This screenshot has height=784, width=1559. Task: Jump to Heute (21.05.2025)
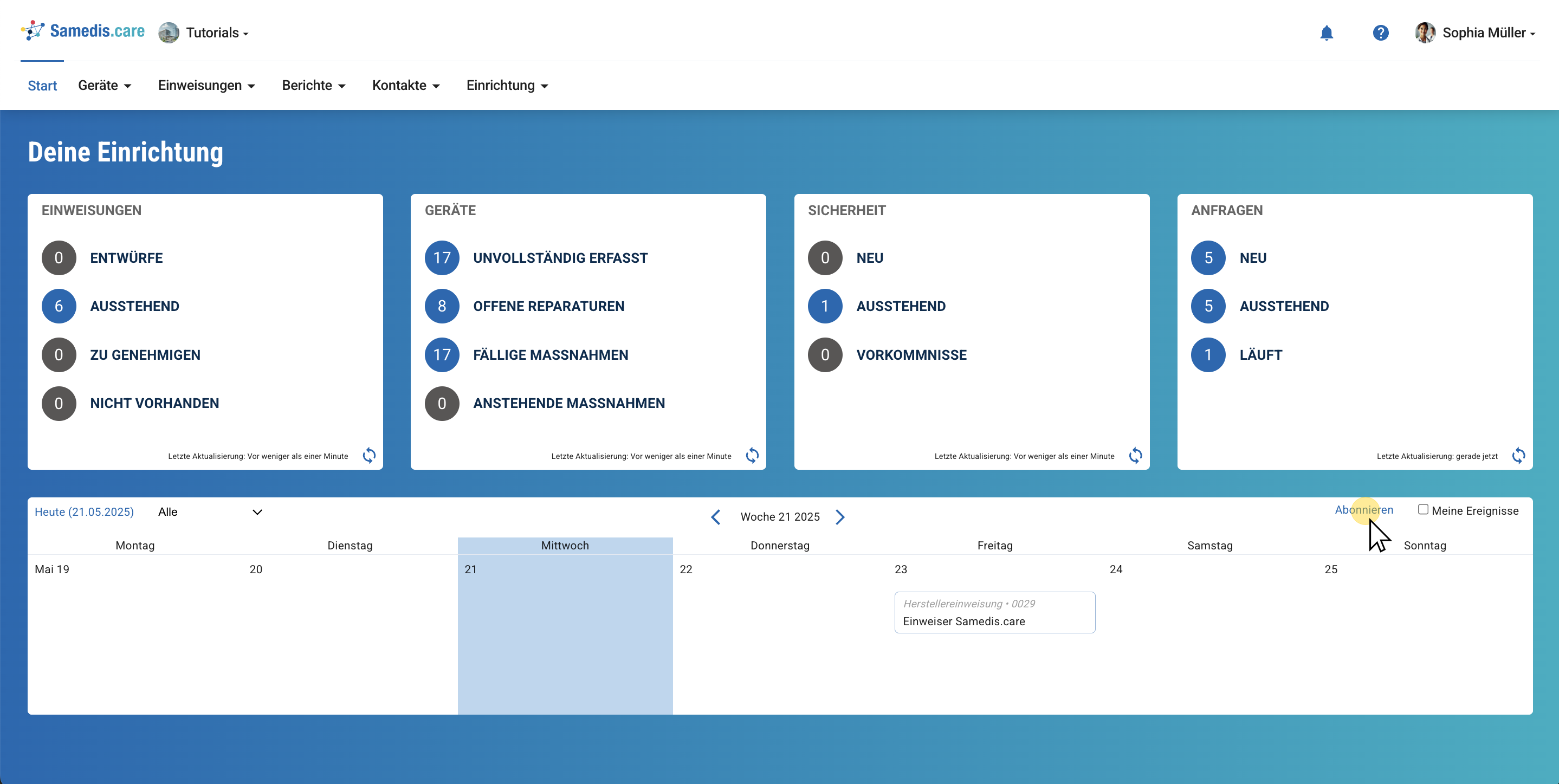[84, 513]
